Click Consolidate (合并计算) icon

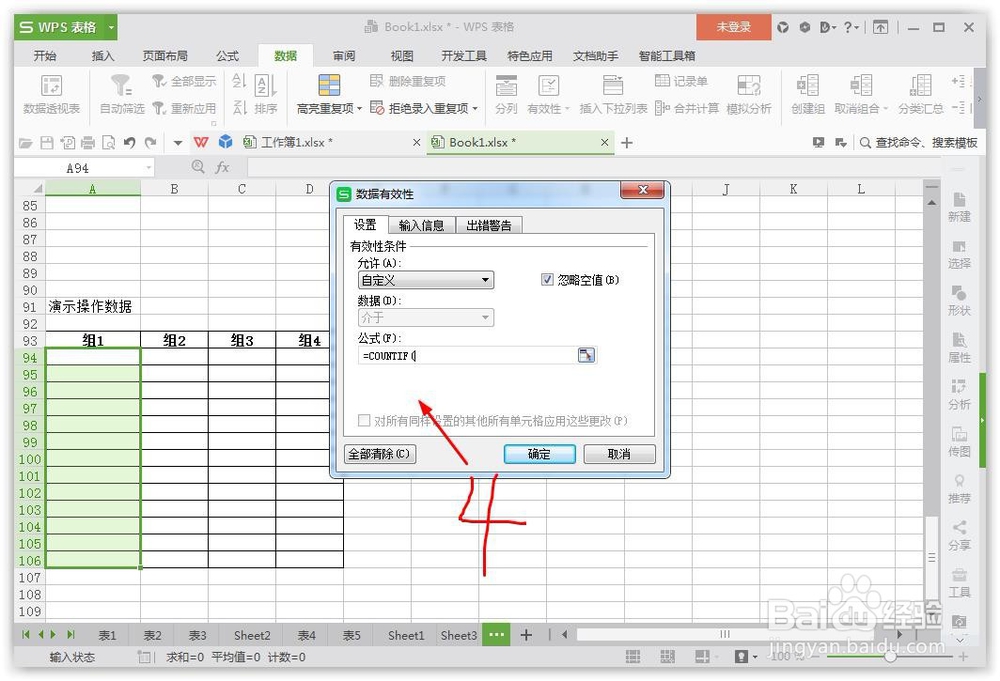tap(662, 108)
